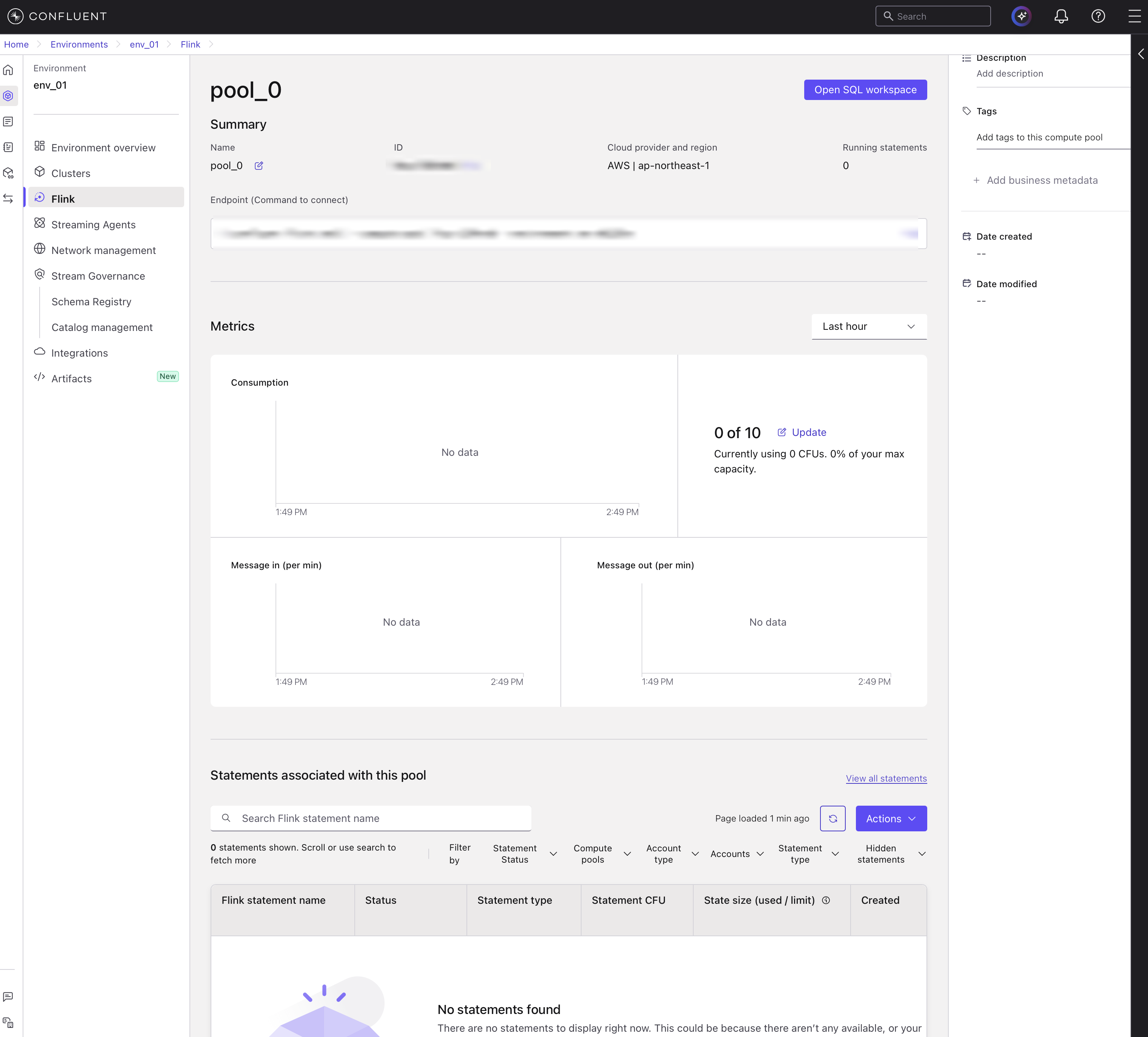Expand the Statement Status filter

tap(525, 854)
